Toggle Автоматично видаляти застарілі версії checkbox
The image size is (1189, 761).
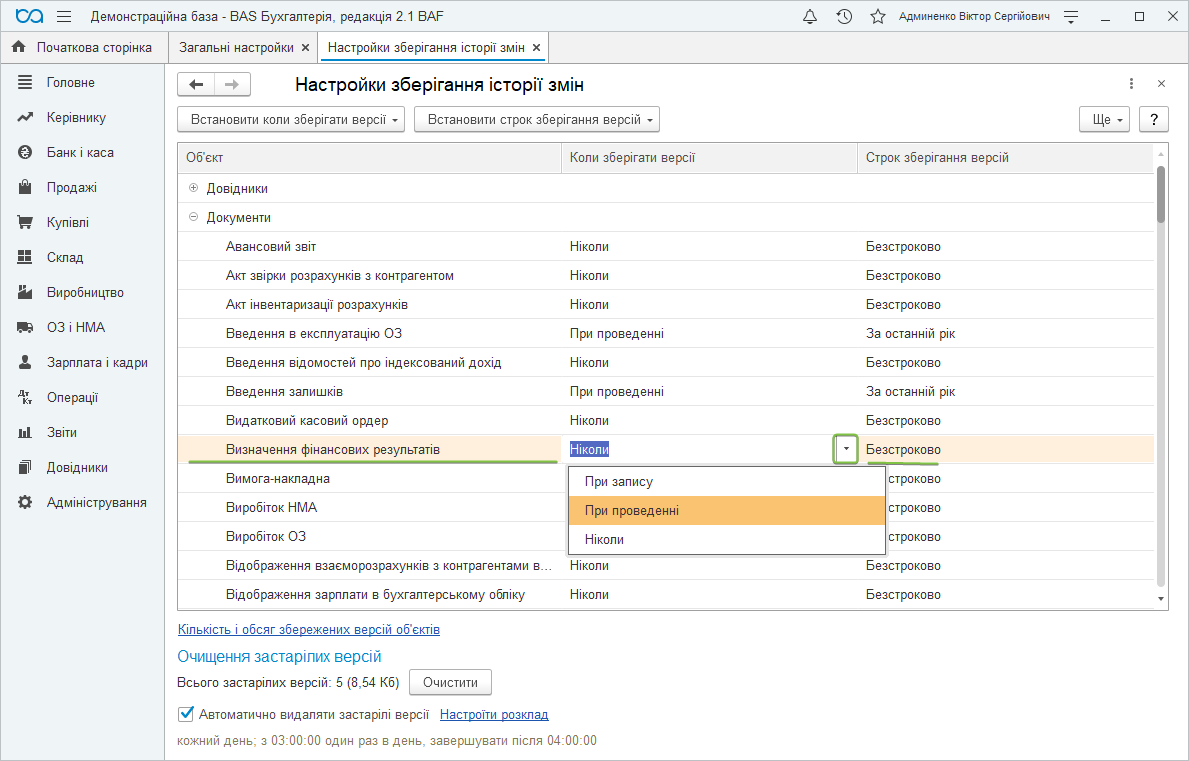click(x=185, y=714)
